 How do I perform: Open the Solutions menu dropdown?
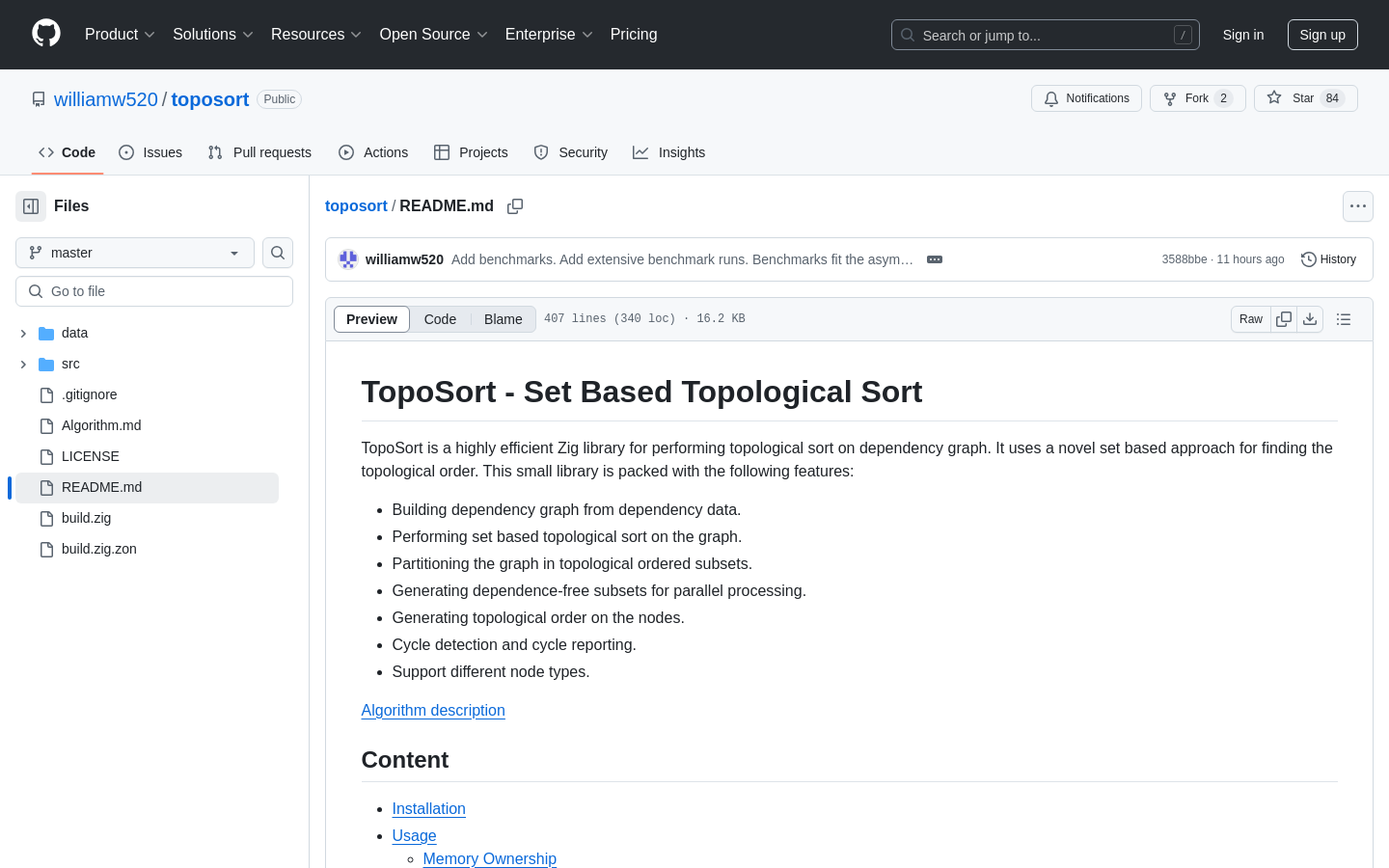tap(213, 35)
